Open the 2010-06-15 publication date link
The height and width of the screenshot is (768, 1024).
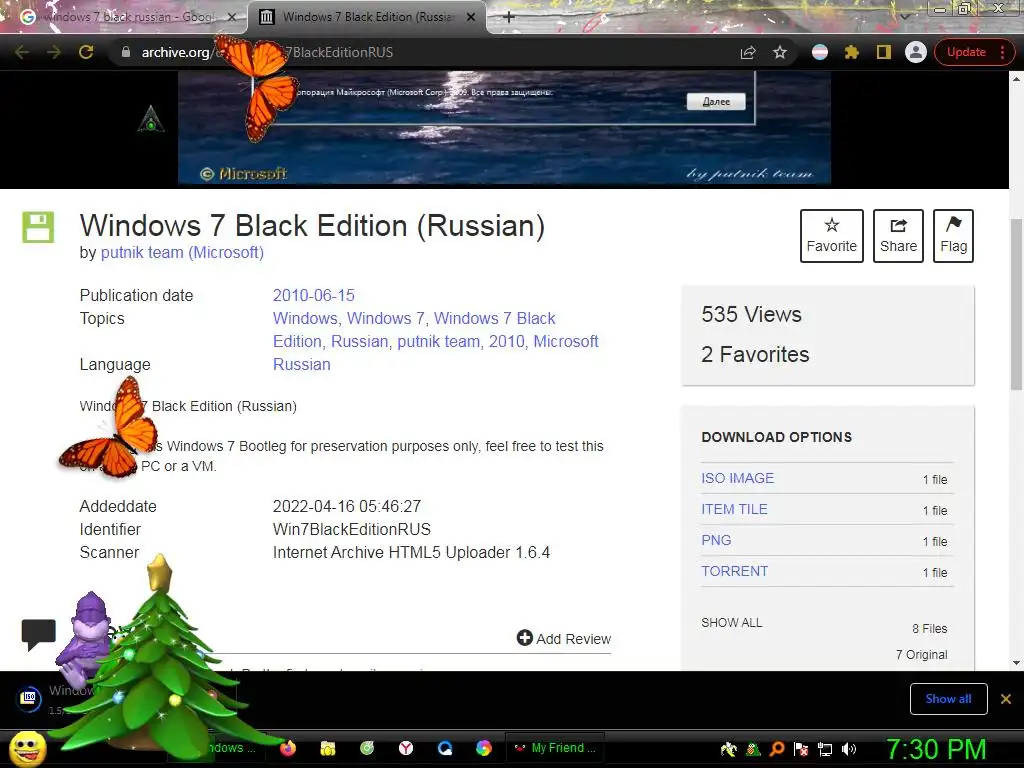point(313,295)
